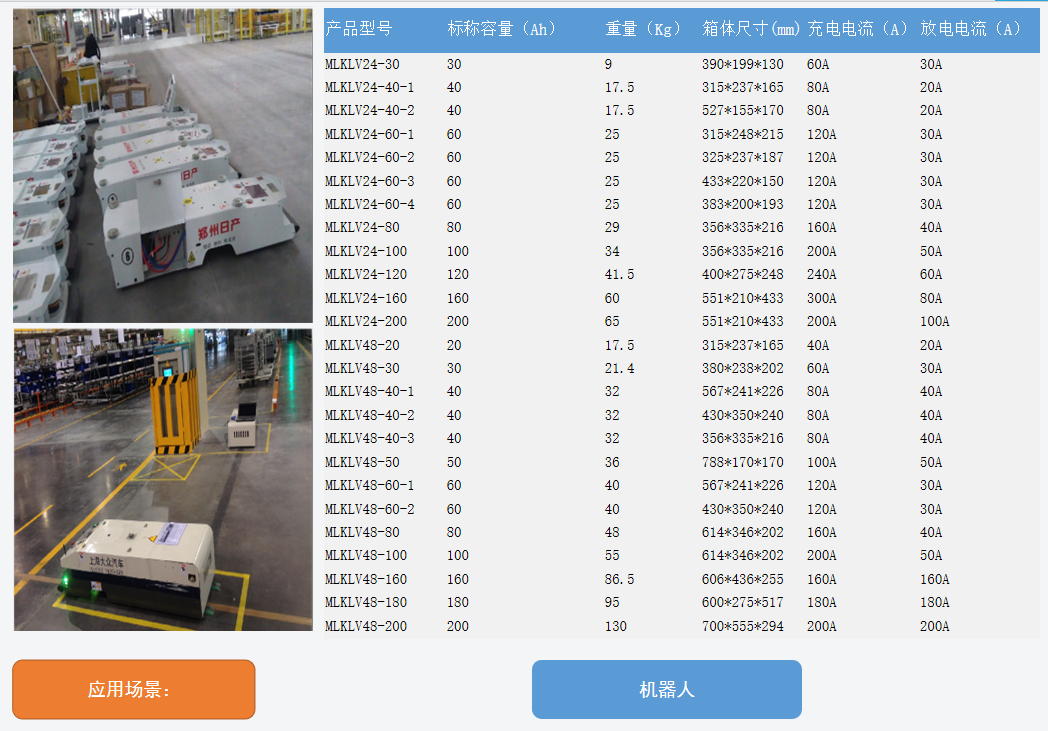
Task: Click weight value 41.5
Action: (x=620, y=274)
